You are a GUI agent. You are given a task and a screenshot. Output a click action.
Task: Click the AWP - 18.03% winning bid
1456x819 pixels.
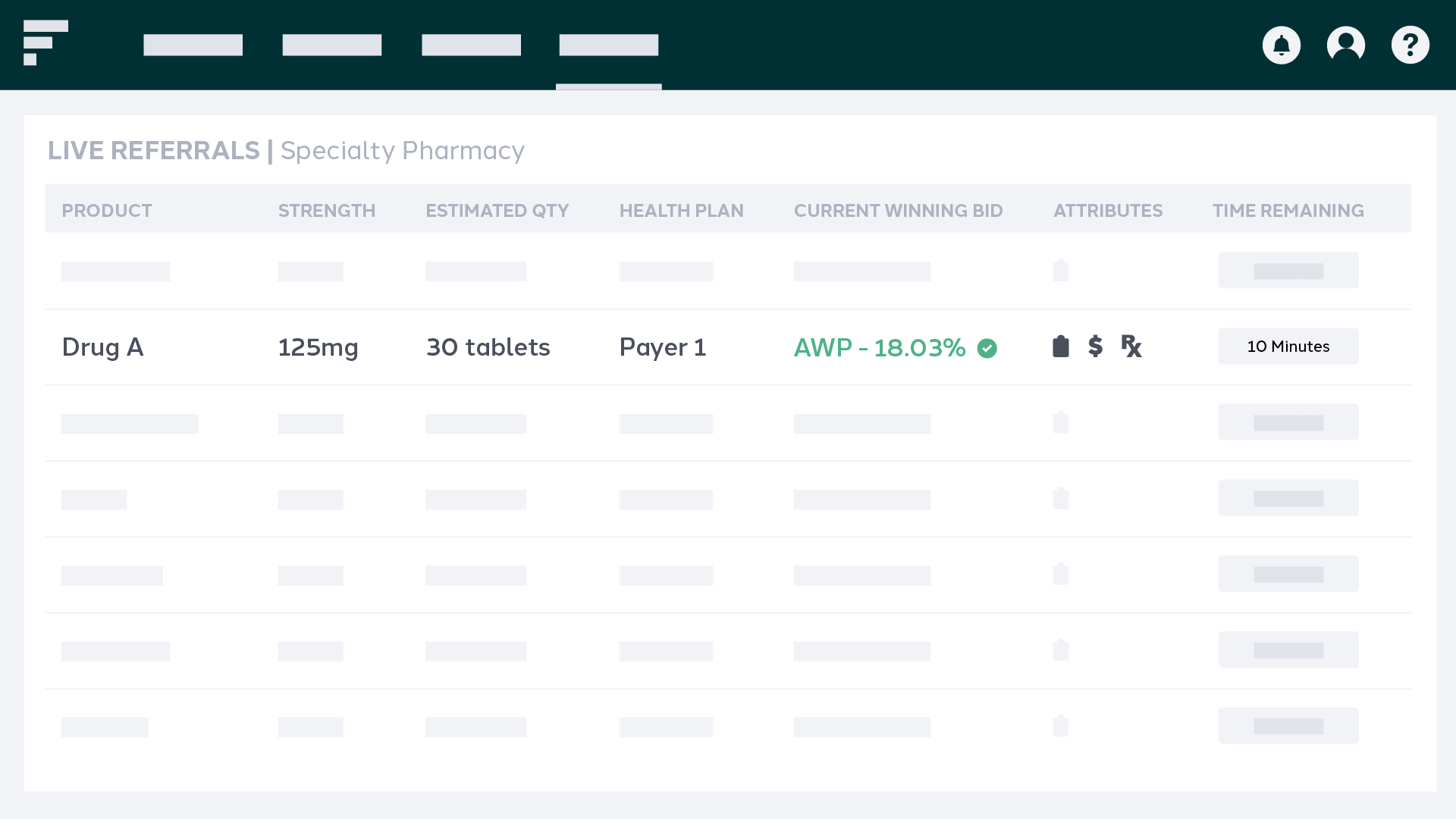880,347
